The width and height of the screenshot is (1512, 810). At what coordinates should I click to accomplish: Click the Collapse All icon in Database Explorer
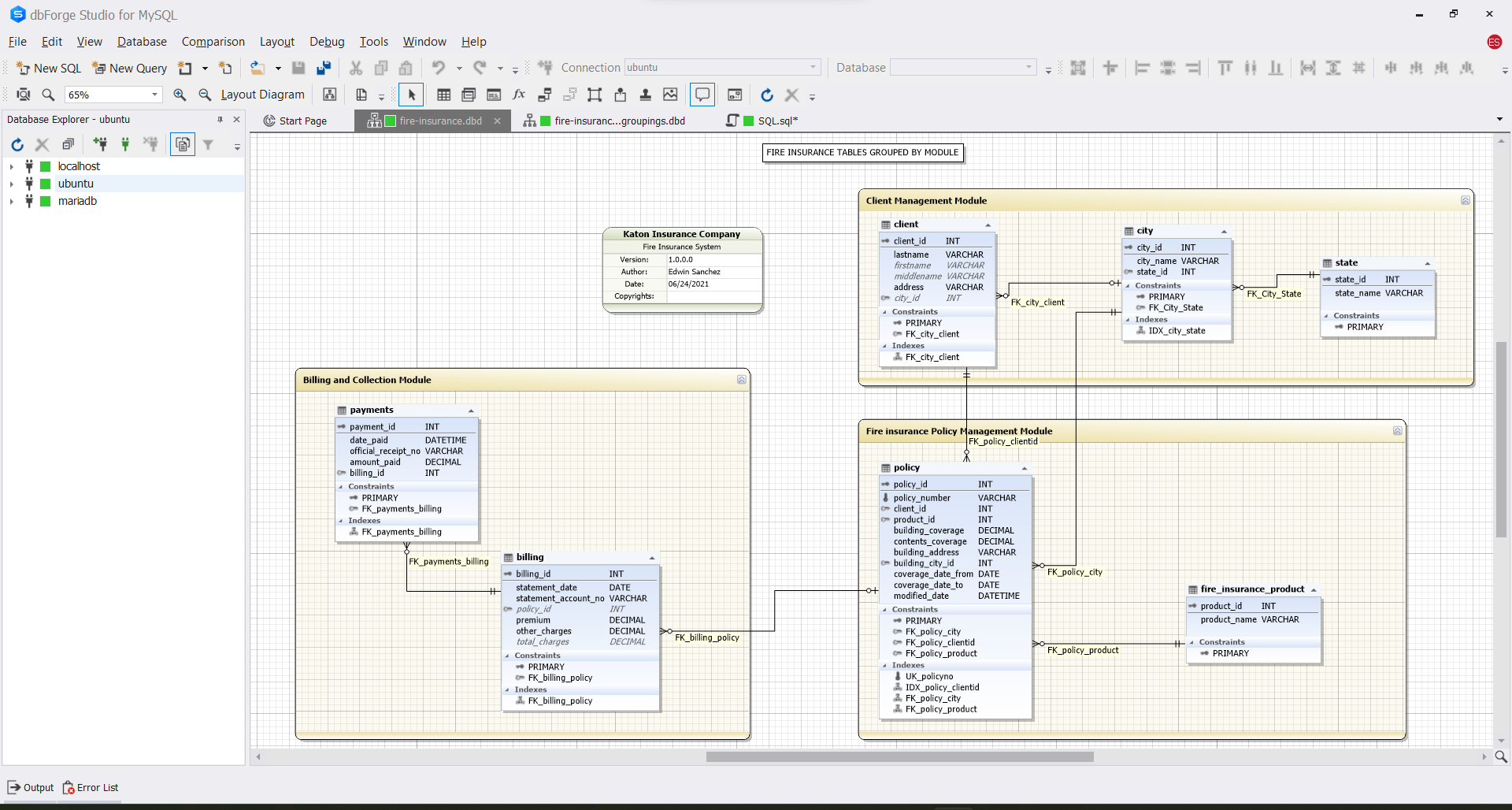[x=69, y=144]
